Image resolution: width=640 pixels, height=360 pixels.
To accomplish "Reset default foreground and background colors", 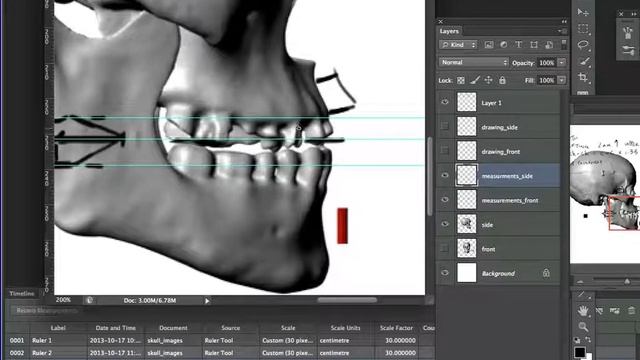I will tap(577, 340).
